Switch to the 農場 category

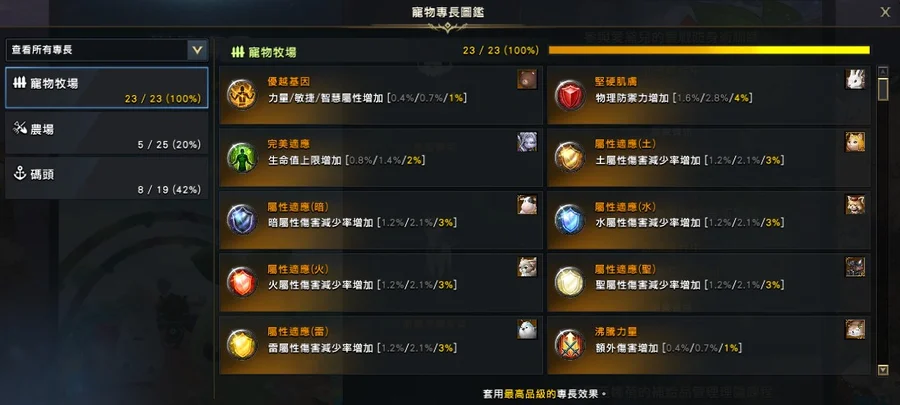click(107, 133)
